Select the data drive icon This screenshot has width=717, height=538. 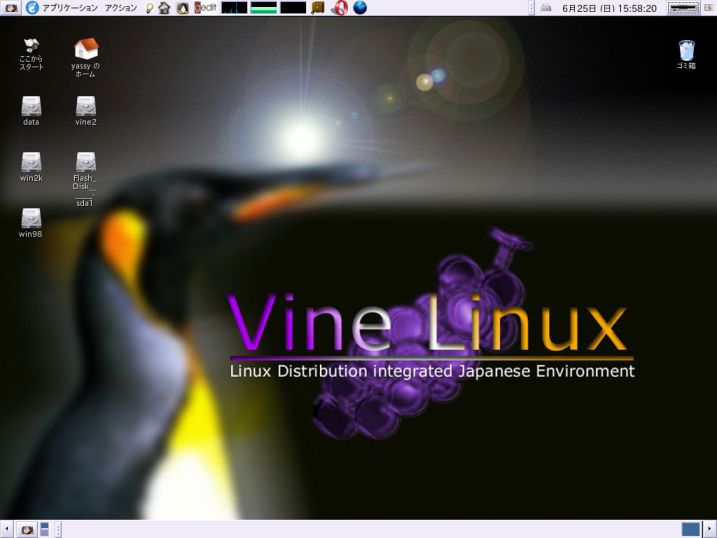coord(31,111)
